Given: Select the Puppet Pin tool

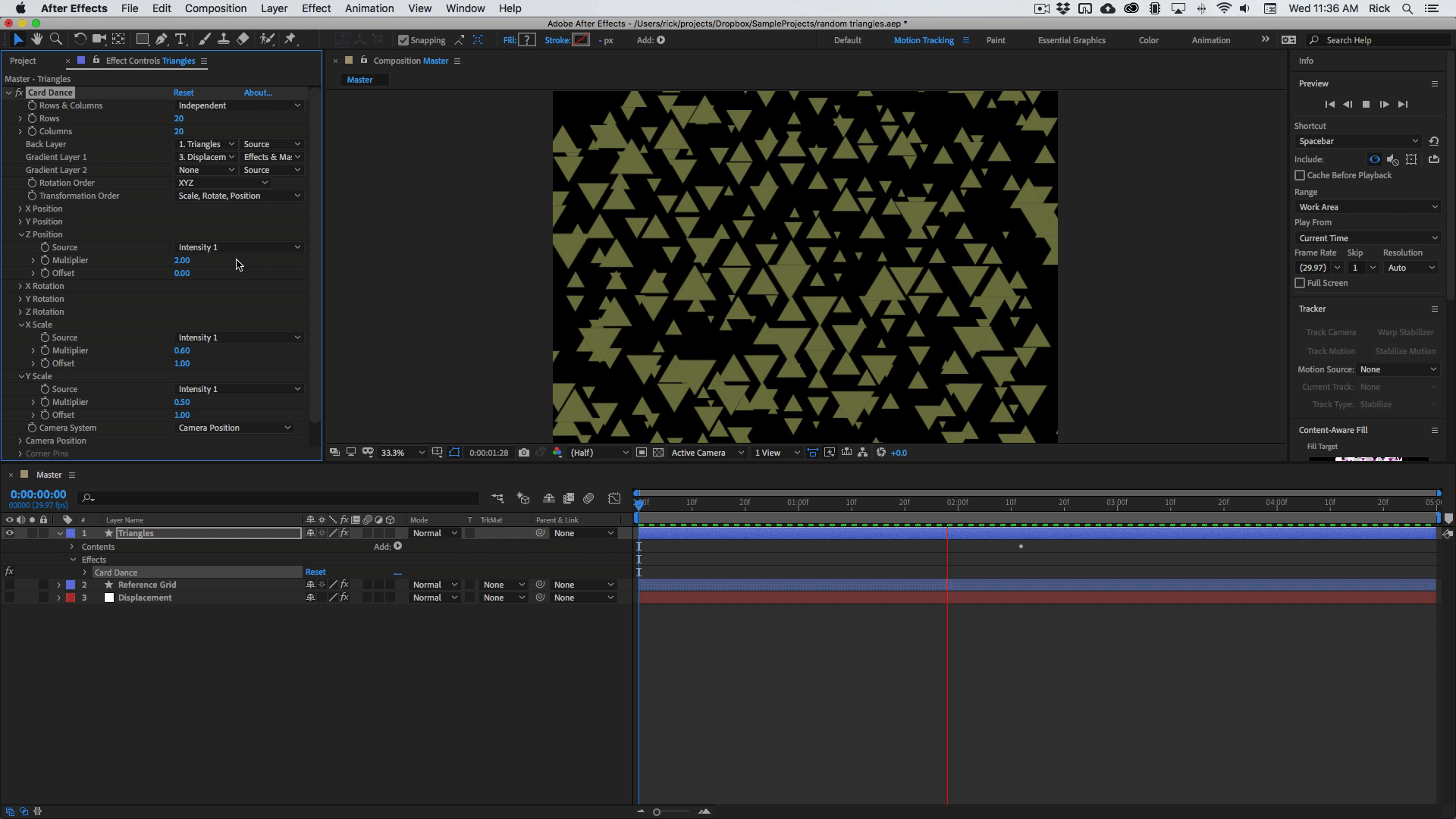Looking at the screenshot, I should click(x=290, y=39).
